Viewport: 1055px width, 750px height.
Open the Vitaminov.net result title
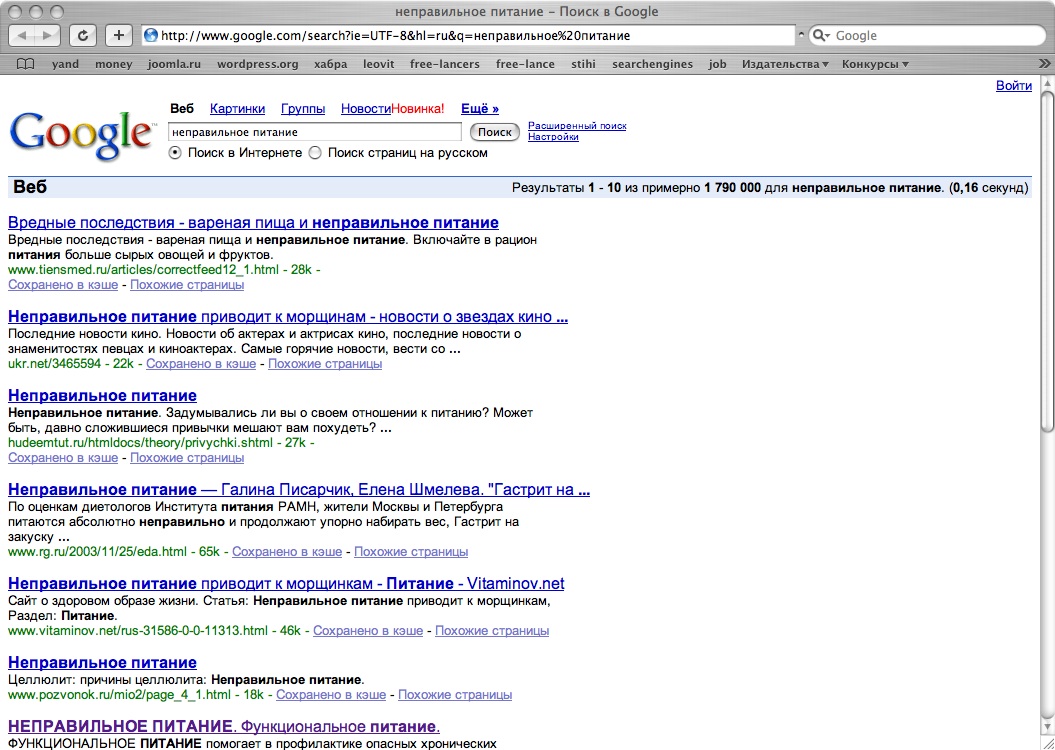286,583
